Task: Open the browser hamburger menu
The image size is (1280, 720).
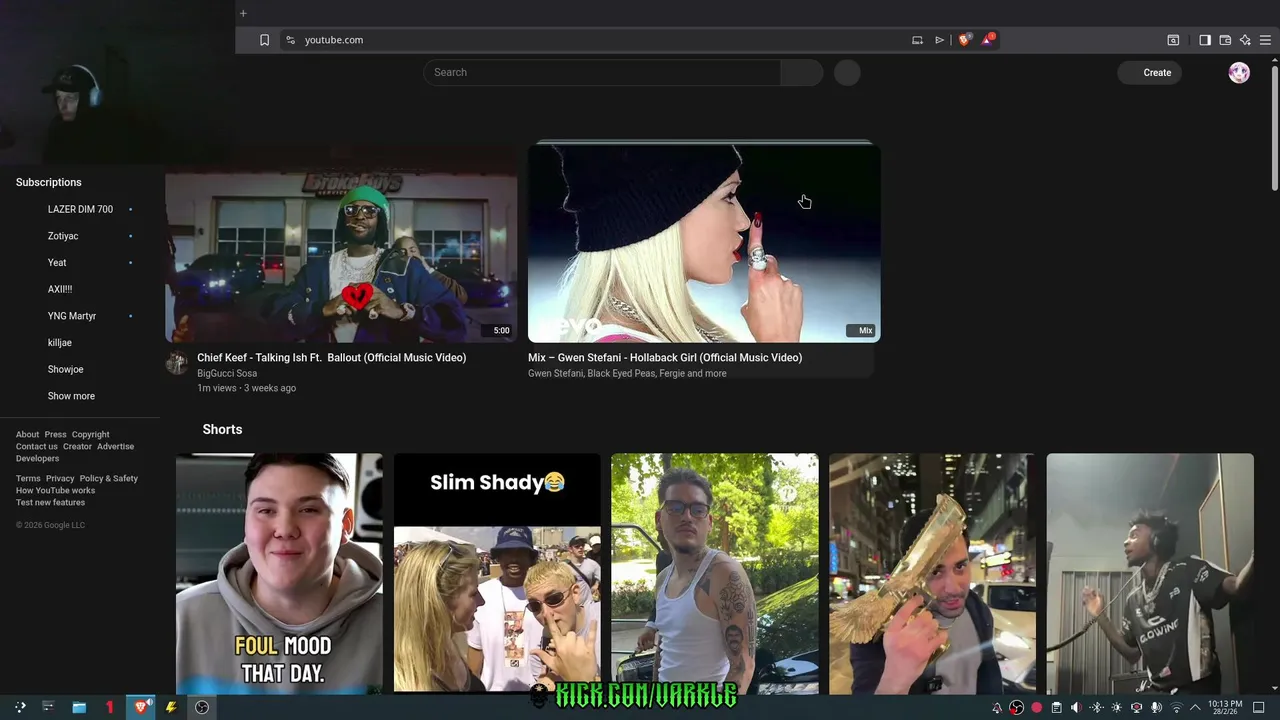Action: pyautogui.click(x=1265, y=40)
